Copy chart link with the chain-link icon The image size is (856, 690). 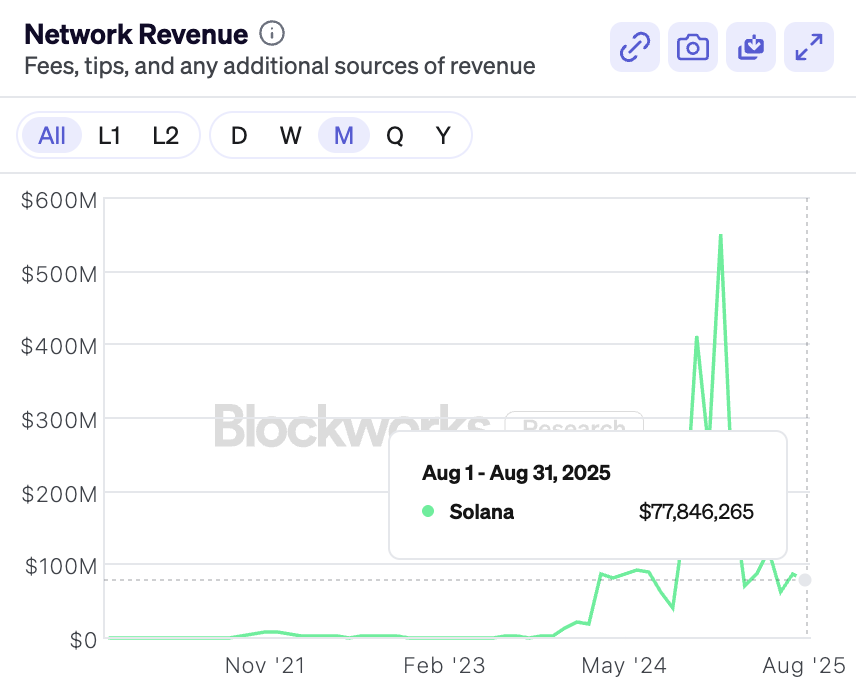pyautogui.click(x=634, y=47)
